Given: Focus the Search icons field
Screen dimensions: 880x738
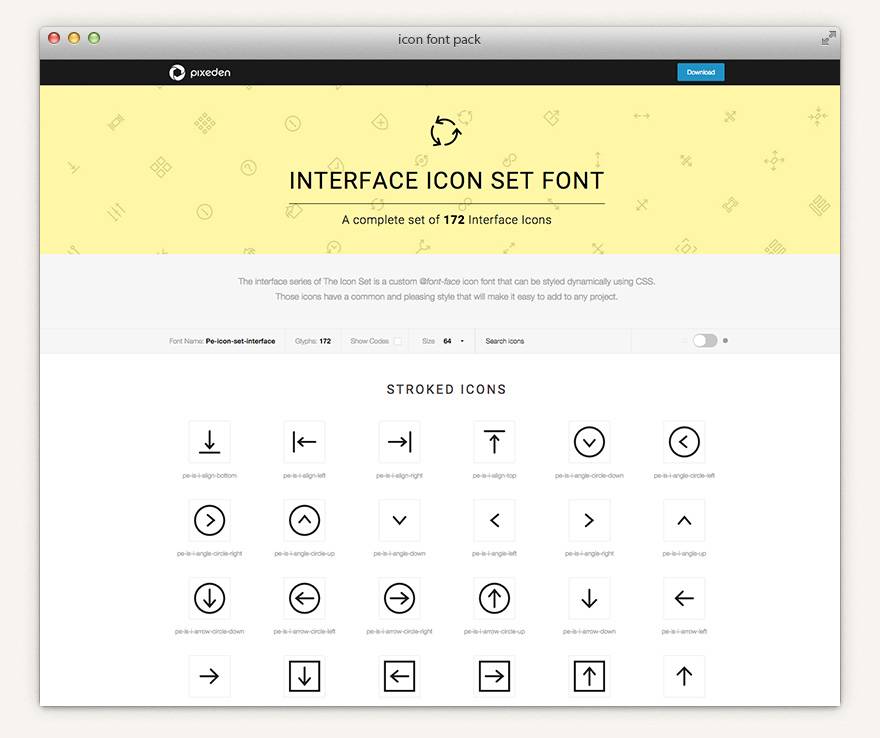Looking at the screenshot, I should tap(553, 341).
